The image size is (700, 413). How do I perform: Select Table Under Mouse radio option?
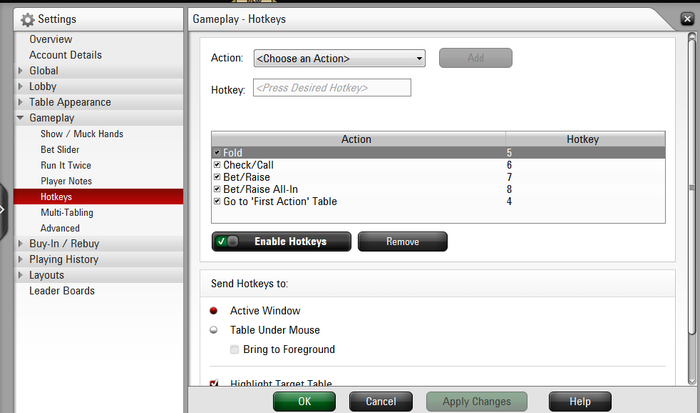213,330
